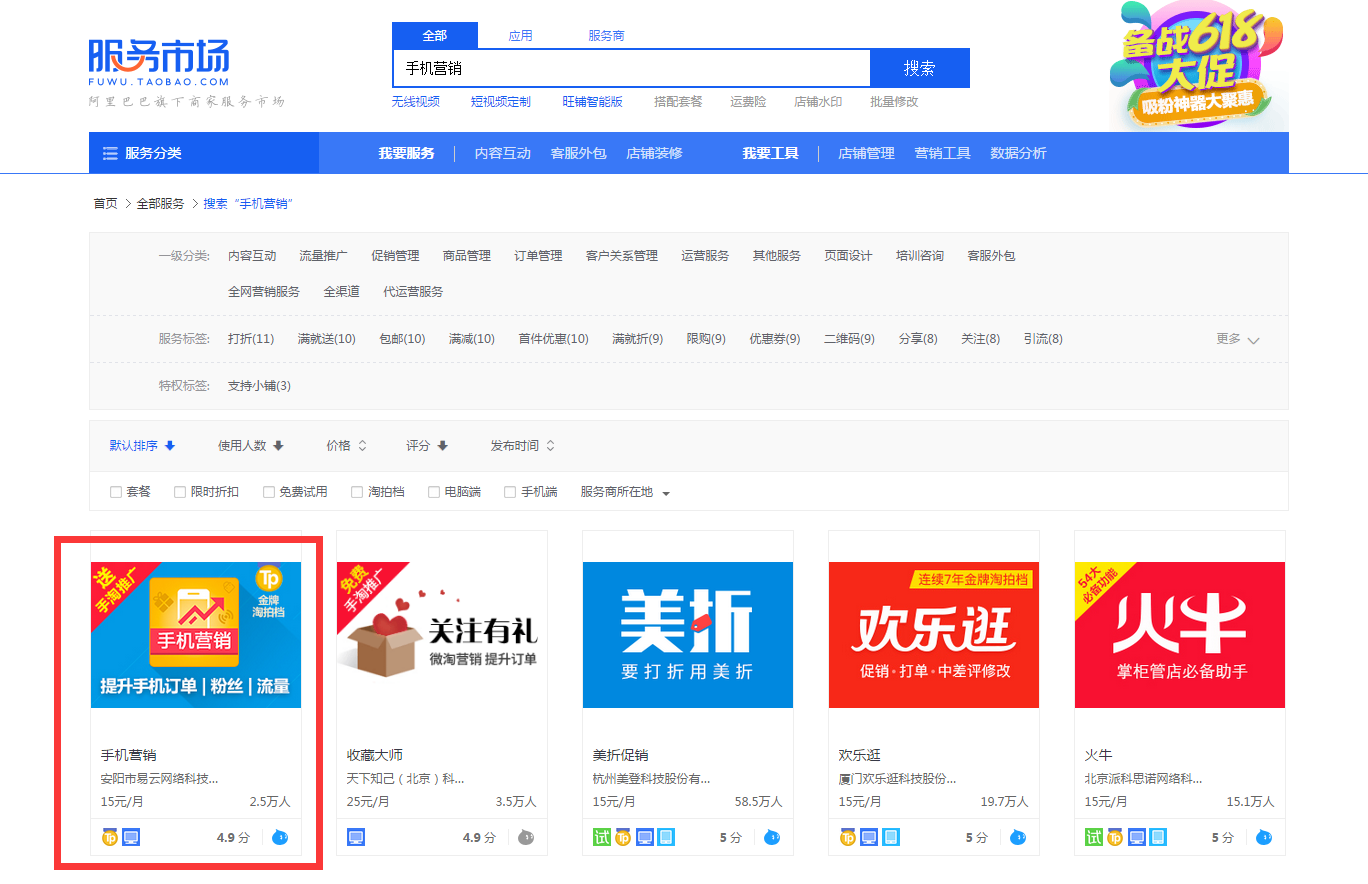Screen dimensions: 1368x884
Task: Click the grey Wangwang icon on 收藏大师 card
Action: point(526,837)
